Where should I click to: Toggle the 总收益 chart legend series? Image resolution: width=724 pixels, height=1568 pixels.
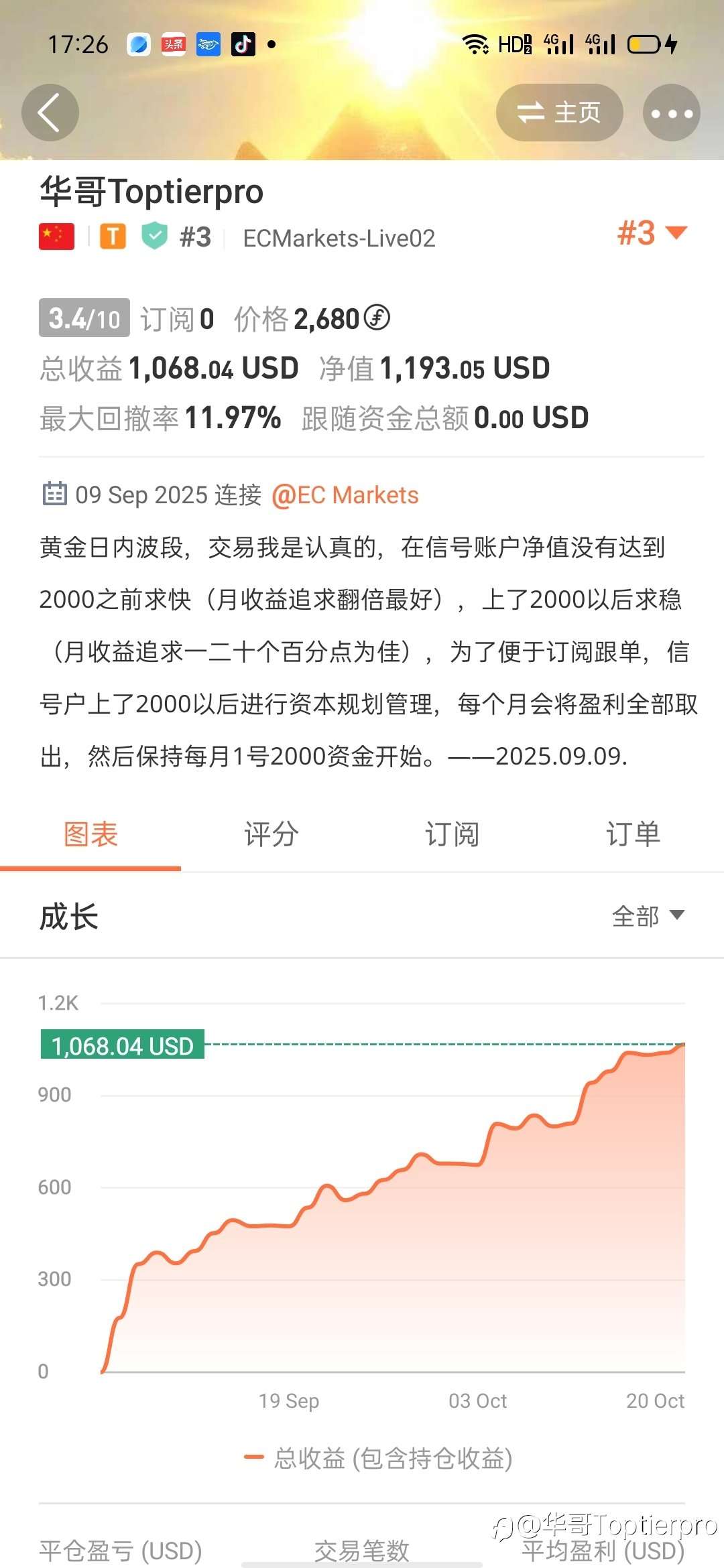(x=379, y=1458)
